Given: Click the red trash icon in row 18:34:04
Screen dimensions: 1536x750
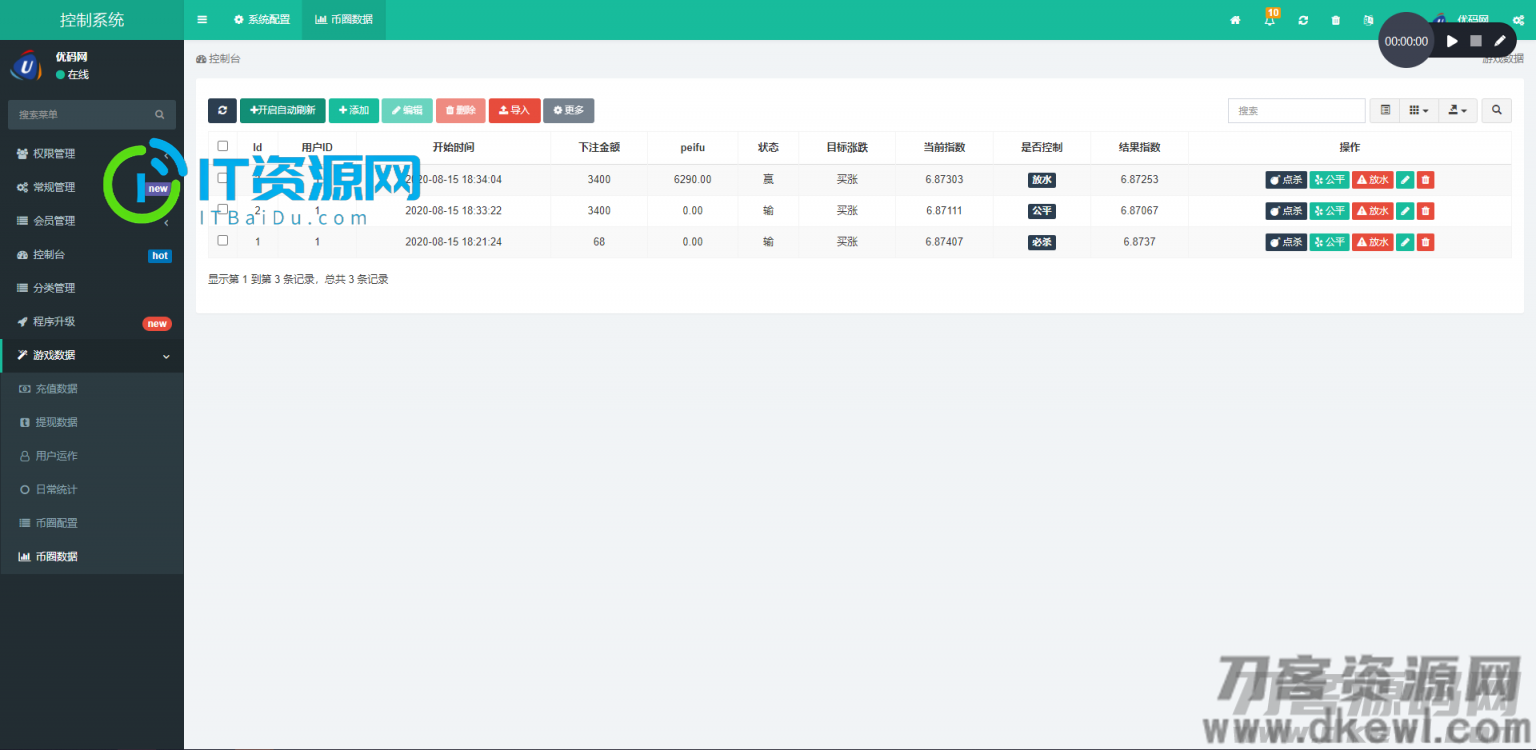Looking at the screenshot, I should (1426, 180).
